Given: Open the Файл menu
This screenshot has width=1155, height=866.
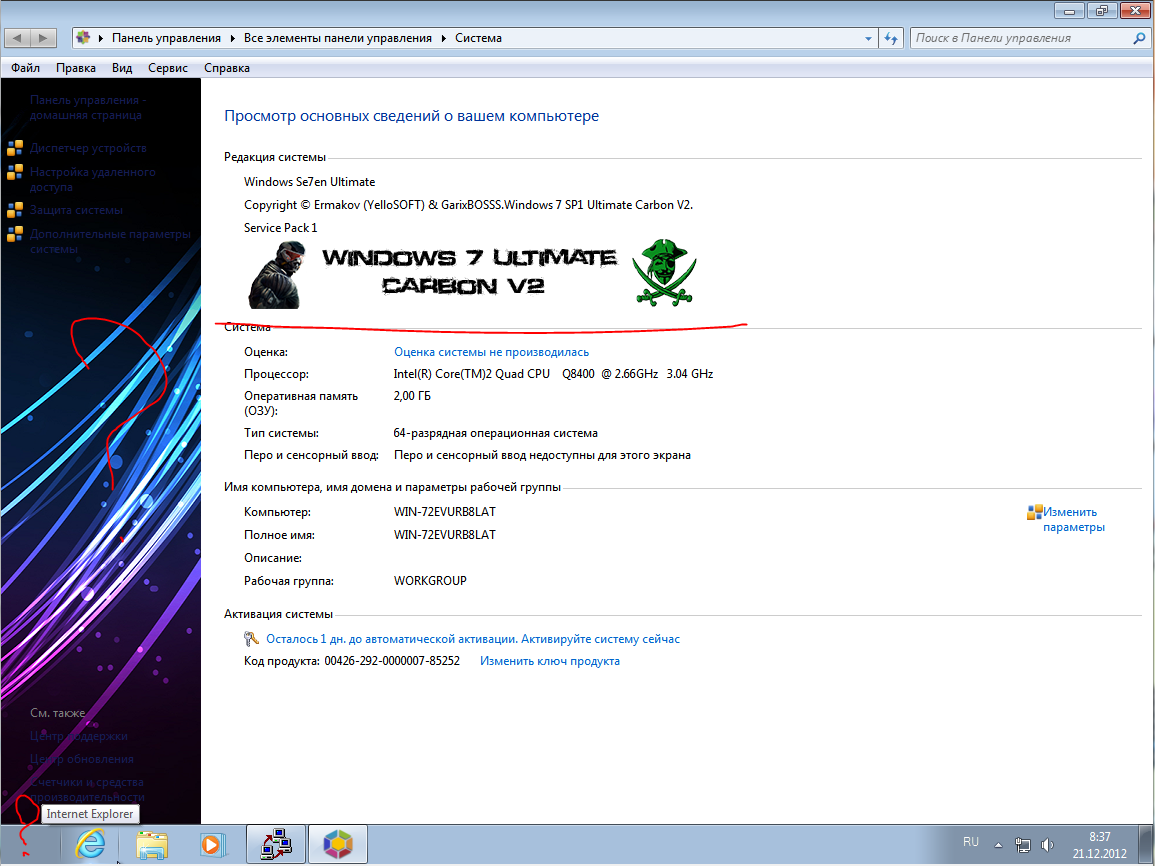Looking at the screenshot, I should point(25,68).
